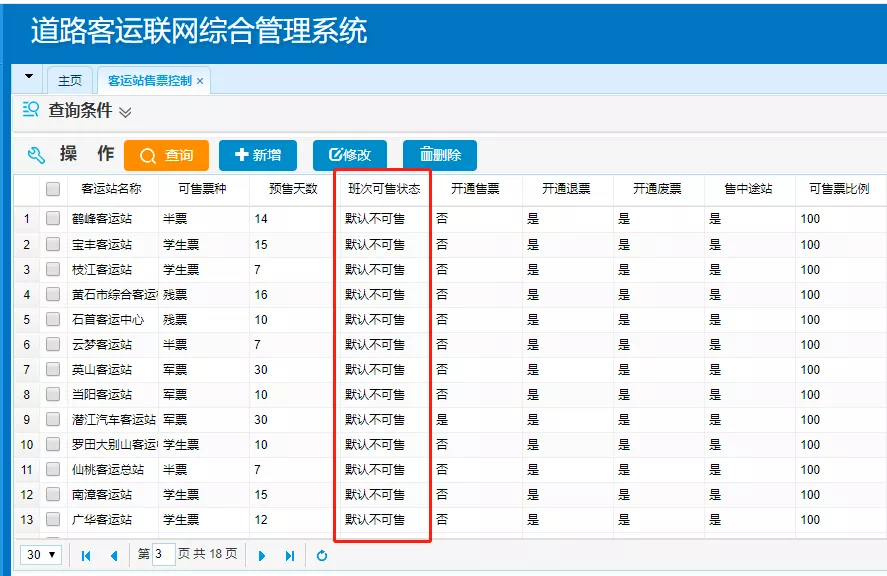Open the page size dropdown showing 30
Image resolution: width=887 pixels, height=576 pixels.
coord(40,554)
